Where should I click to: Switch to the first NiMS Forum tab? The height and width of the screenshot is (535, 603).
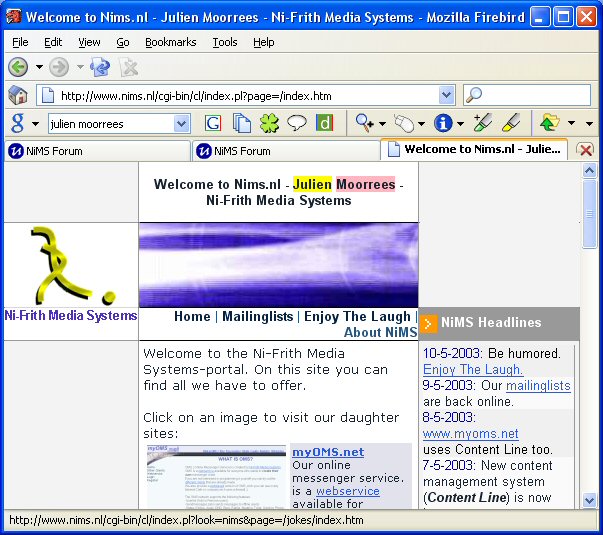click(98, 151)
